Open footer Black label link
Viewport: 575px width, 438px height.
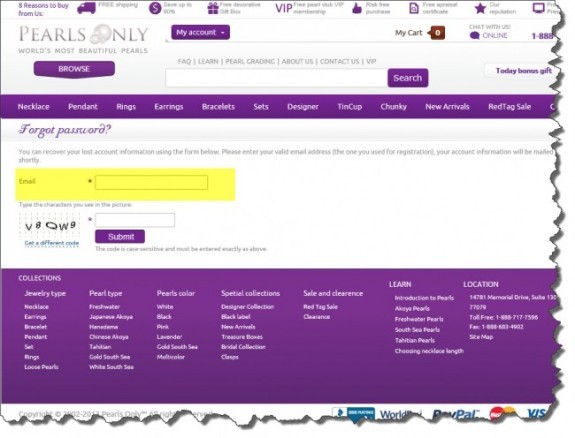tap(236, 317)
